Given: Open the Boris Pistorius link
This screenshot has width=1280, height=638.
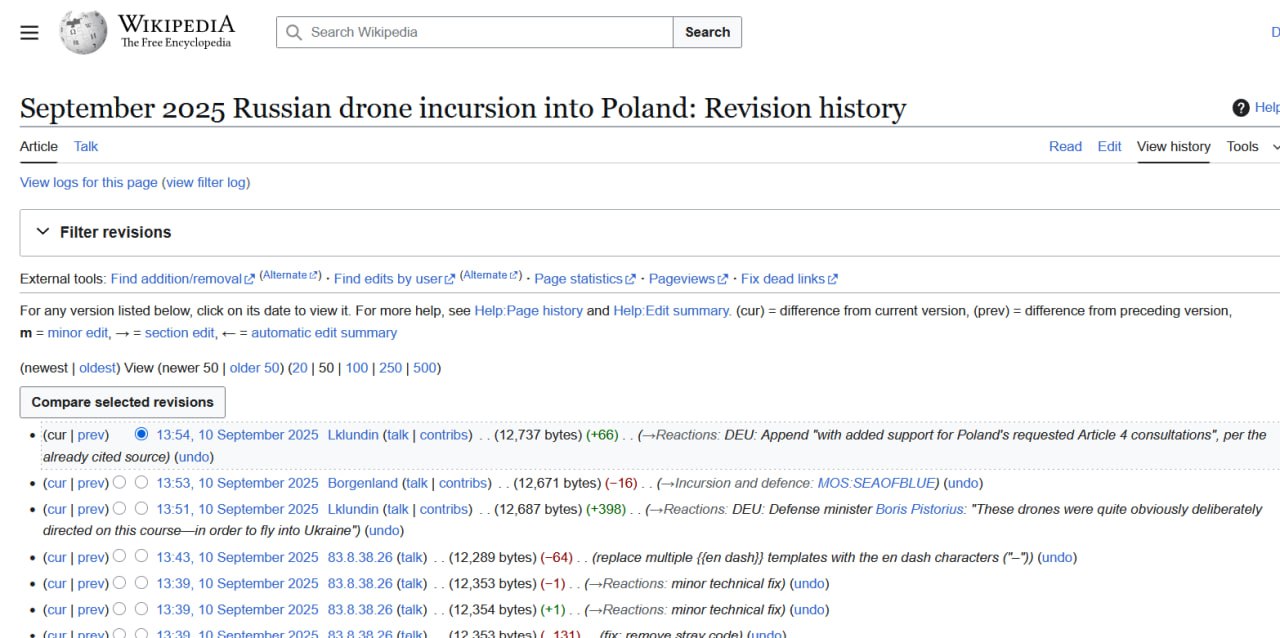Looking at the screenshot, I should (x=919, y=509).
